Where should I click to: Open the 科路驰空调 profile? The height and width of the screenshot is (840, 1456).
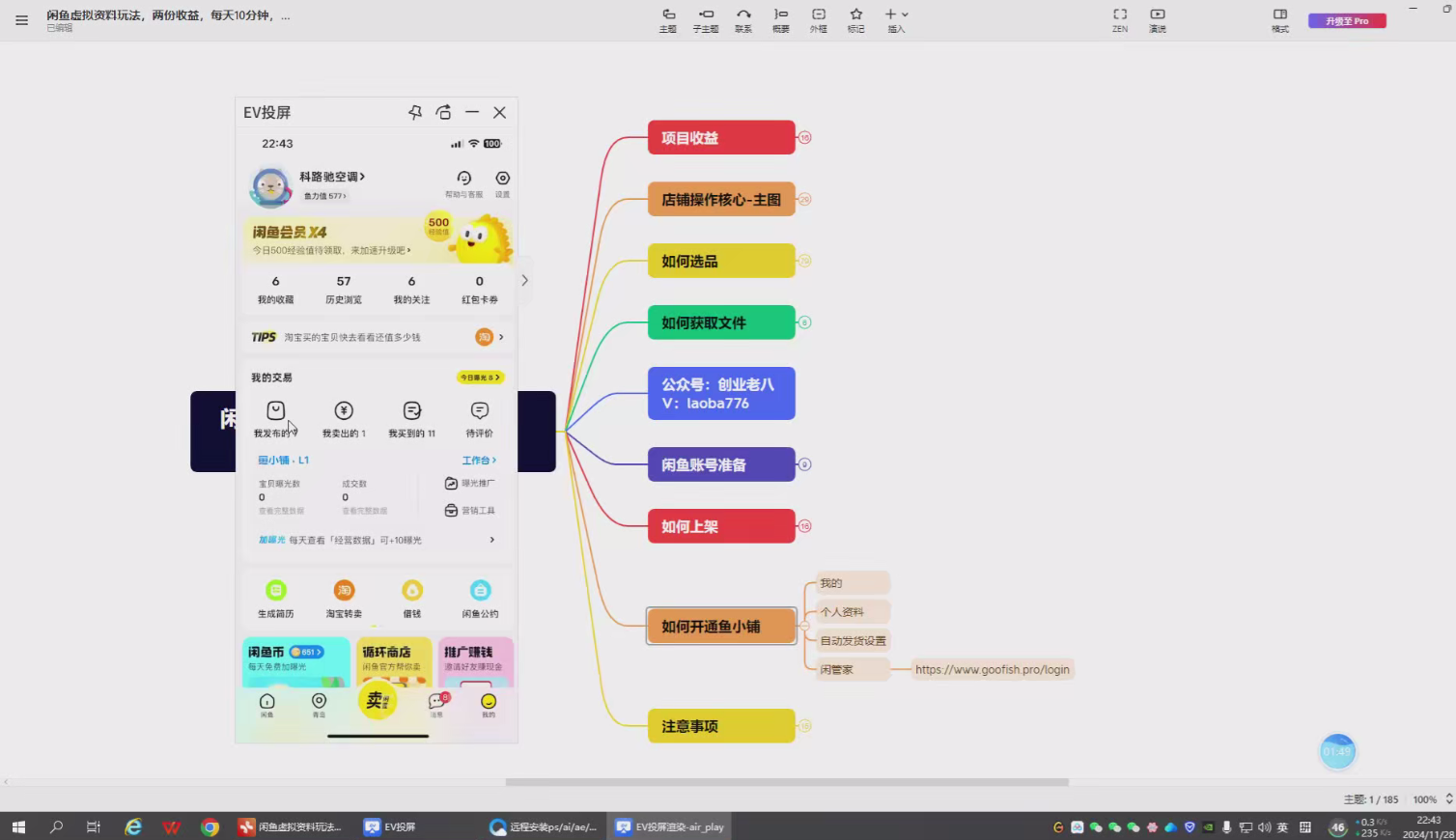click(x=332, y=177)
